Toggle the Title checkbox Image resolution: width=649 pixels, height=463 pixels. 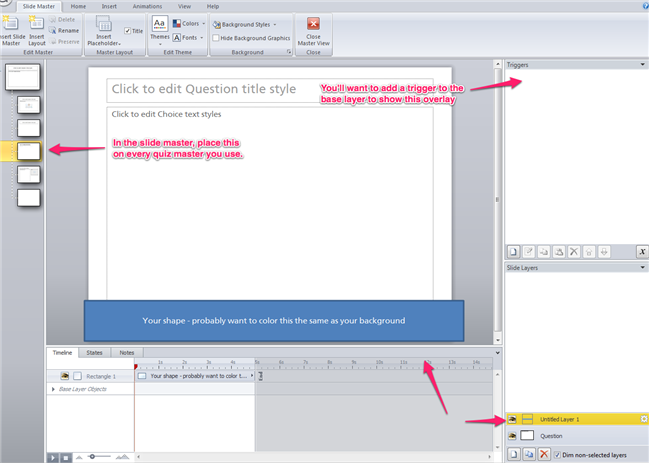tap(127, 31)
